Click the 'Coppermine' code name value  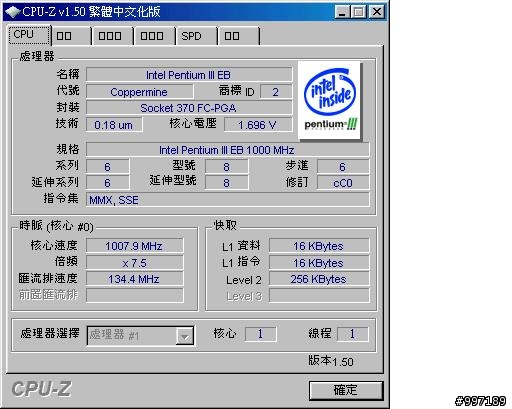click(x=139, y=92)
